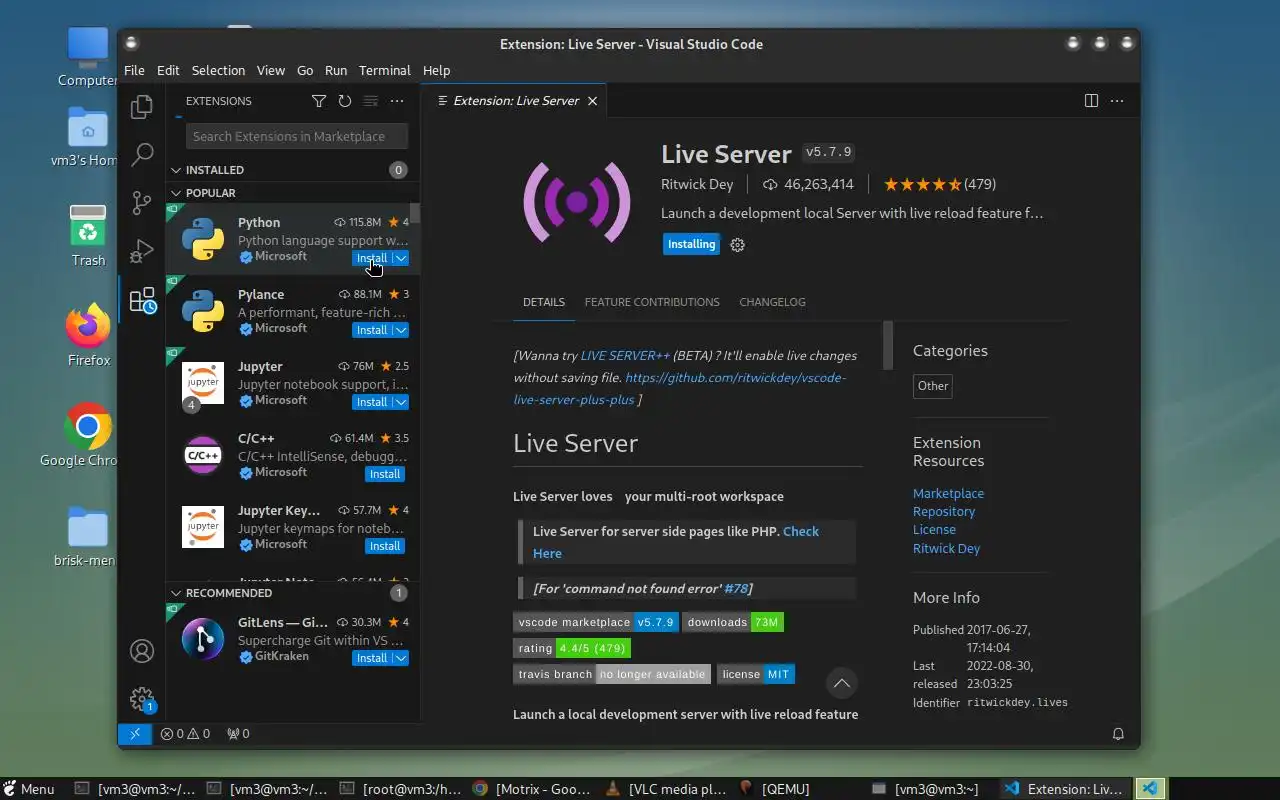Switch to the Changelog tab
The height and width of the screenshot is (800, 1280).
(772, 302)
